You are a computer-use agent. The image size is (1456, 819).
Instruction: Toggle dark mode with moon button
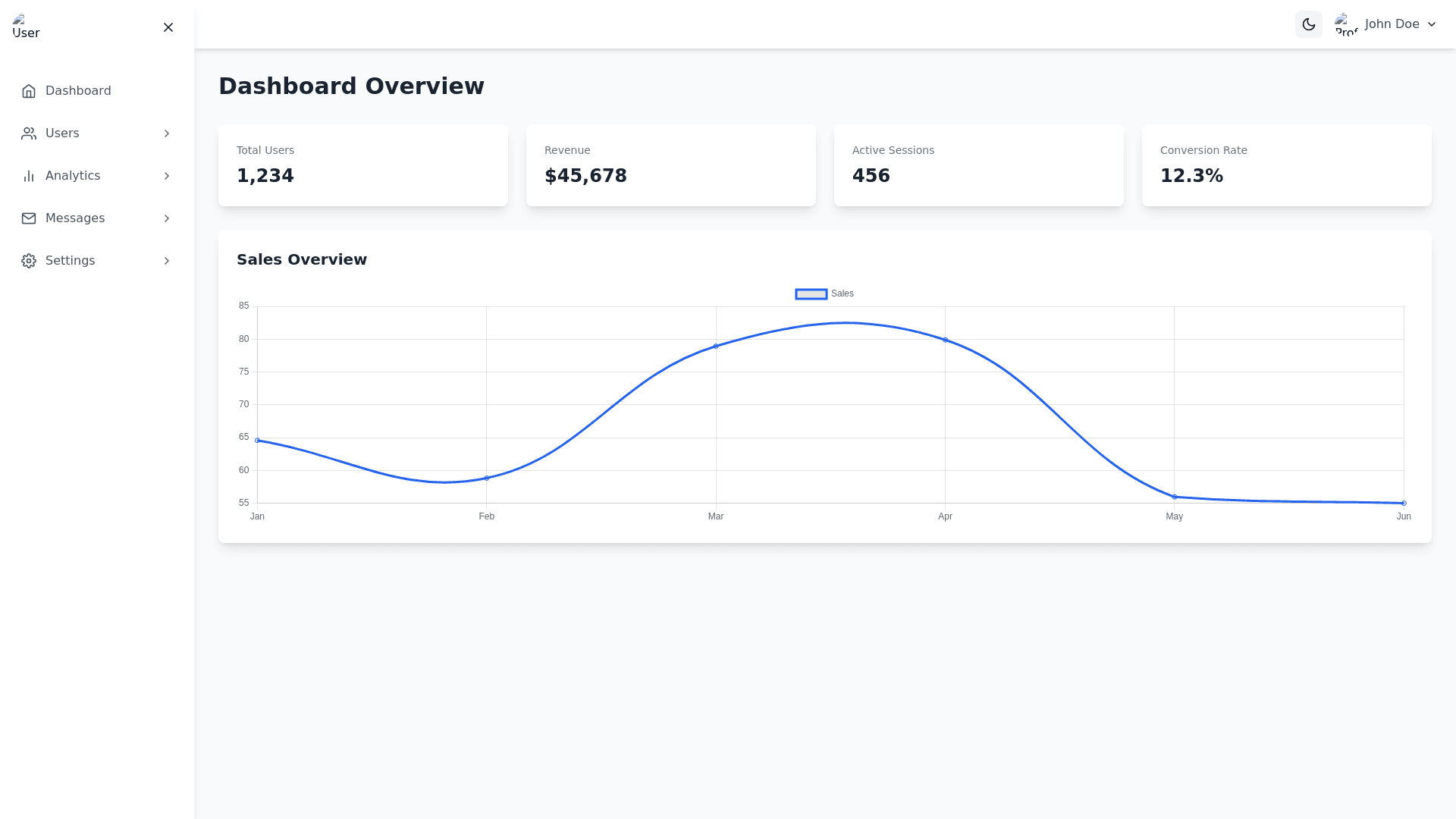click(x=1308, y=24)
